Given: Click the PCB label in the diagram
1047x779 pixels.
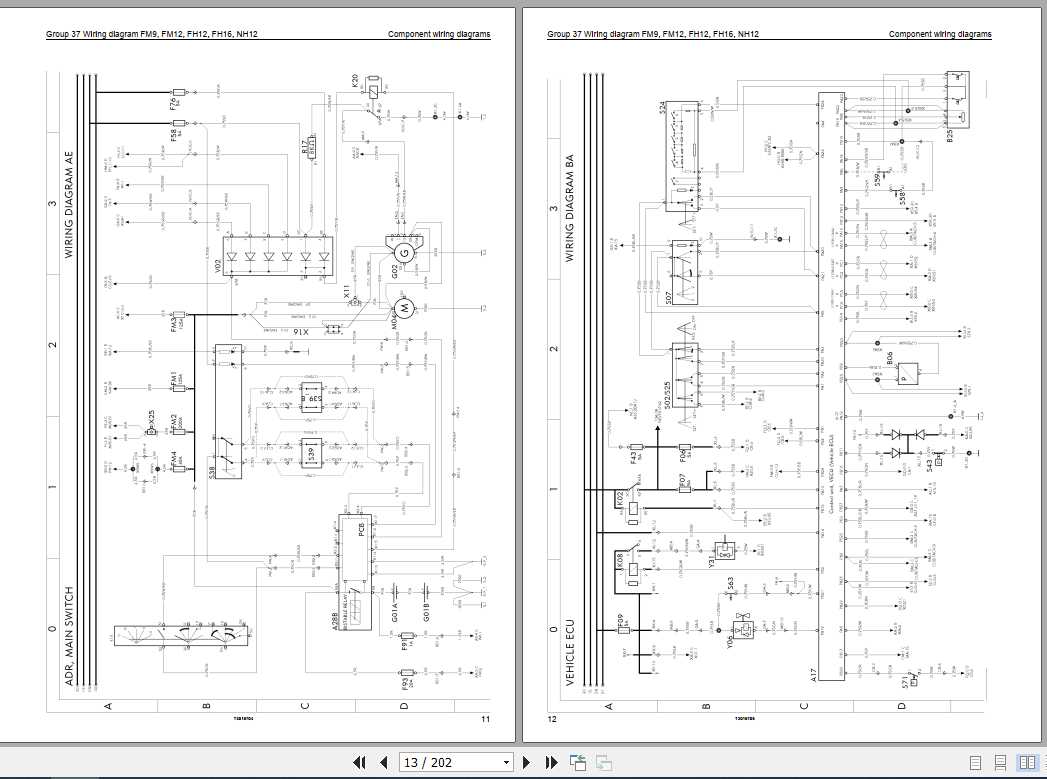Looking at the screenshot, I should 363,531.
